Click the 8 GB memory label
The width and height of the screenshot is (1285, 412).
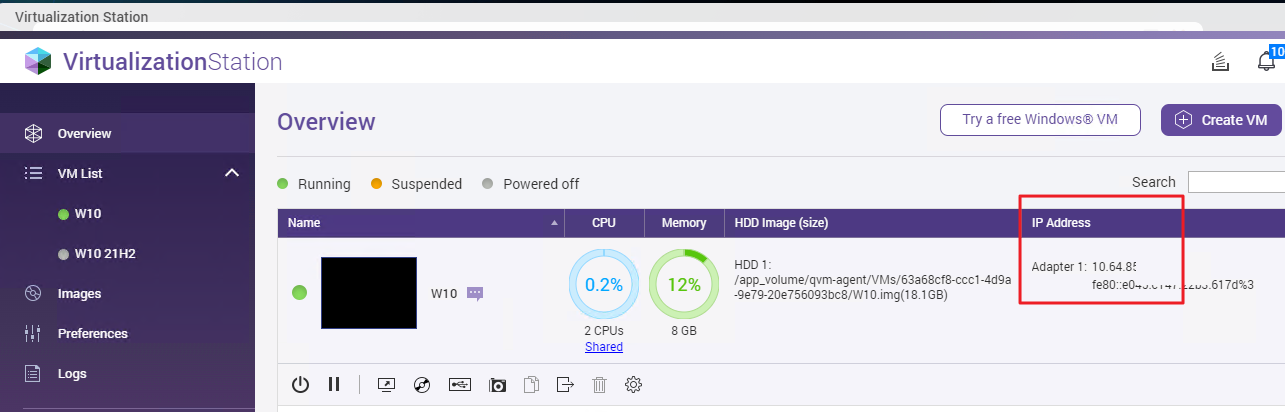684,331
